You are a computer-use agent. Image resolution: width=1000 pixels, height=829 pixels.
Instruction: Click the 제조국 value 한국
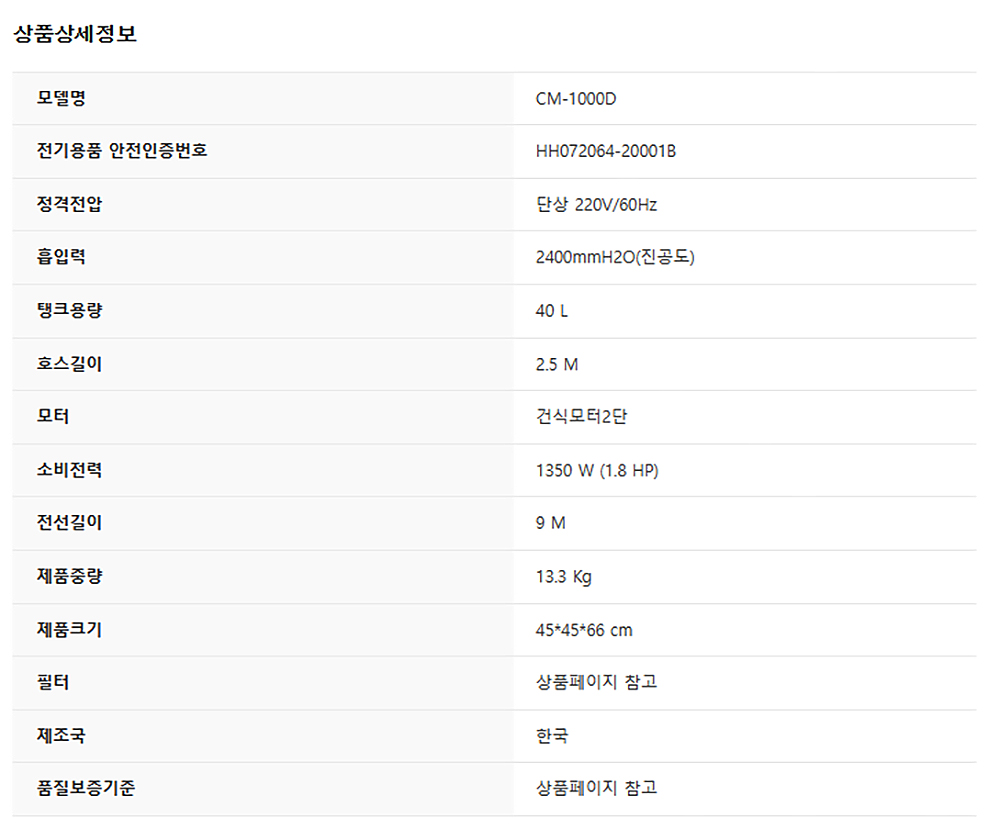[x=552, y=736]
